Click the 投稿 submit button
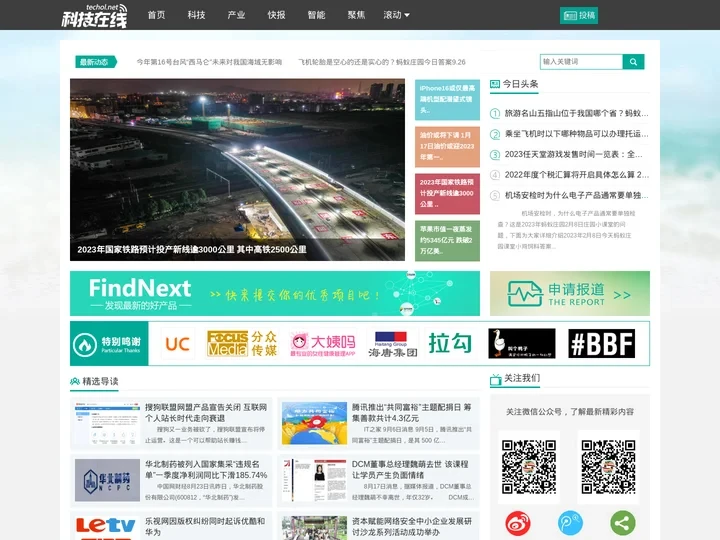Viewport: 720px width, 540px height. pyautogui.click(x=579, y=16)
